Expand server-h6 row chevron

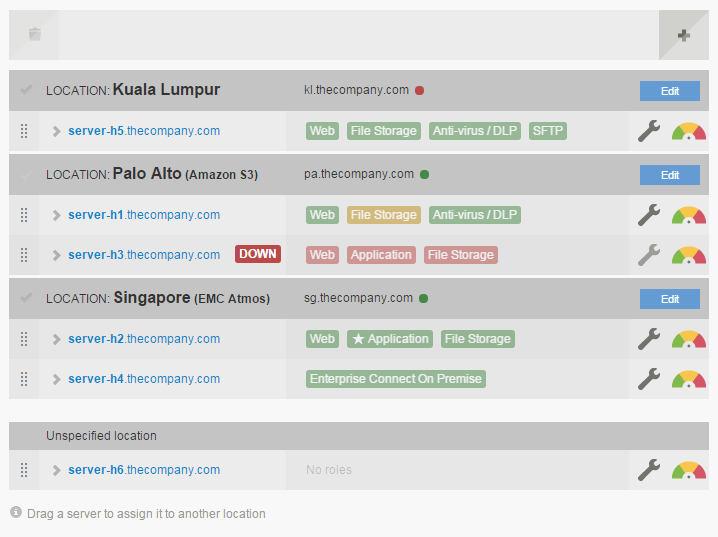(x=57, y=470)
